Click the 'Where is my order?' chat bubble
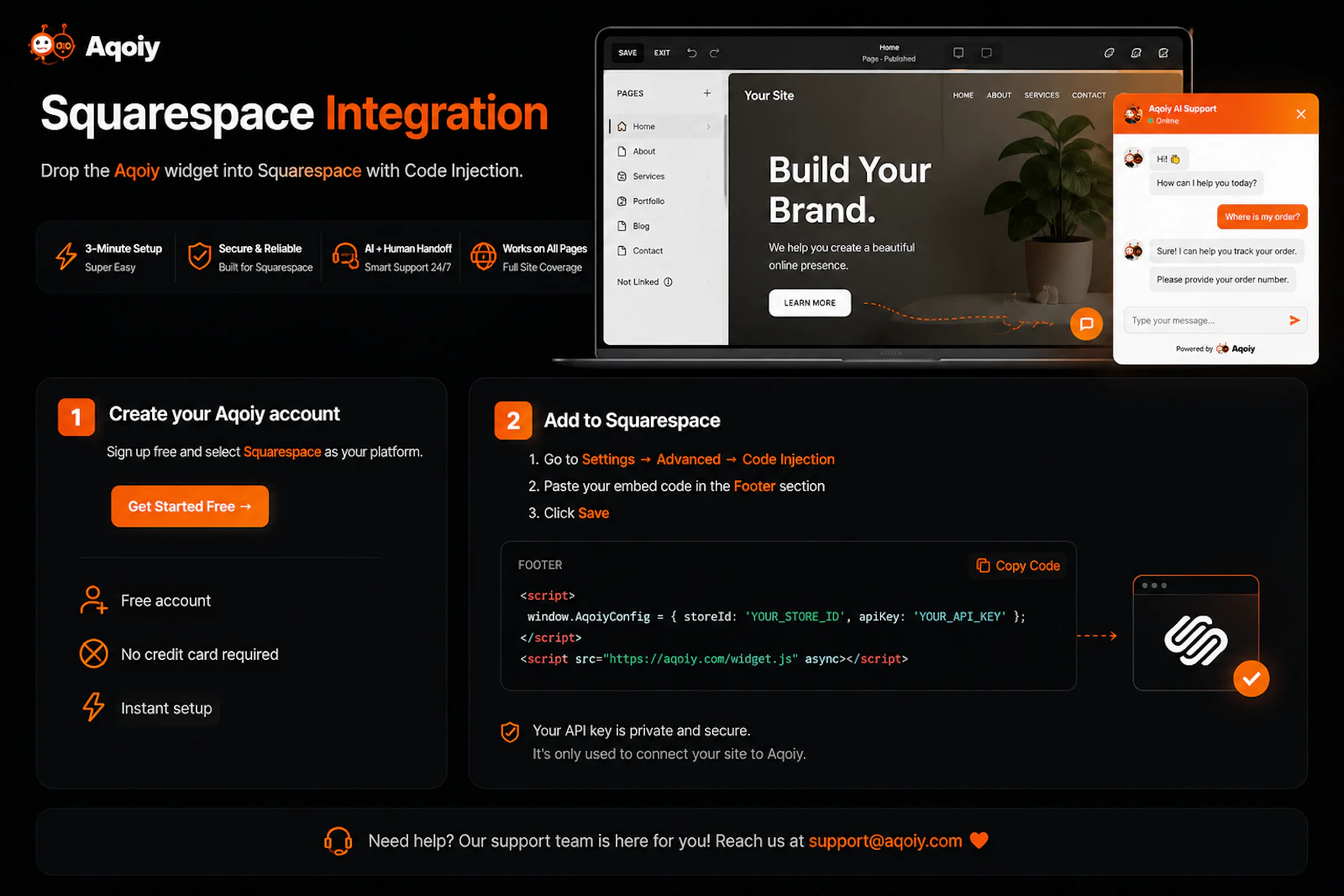The width and height of the screenshot is (1344, 896). tap(1262, 217)
